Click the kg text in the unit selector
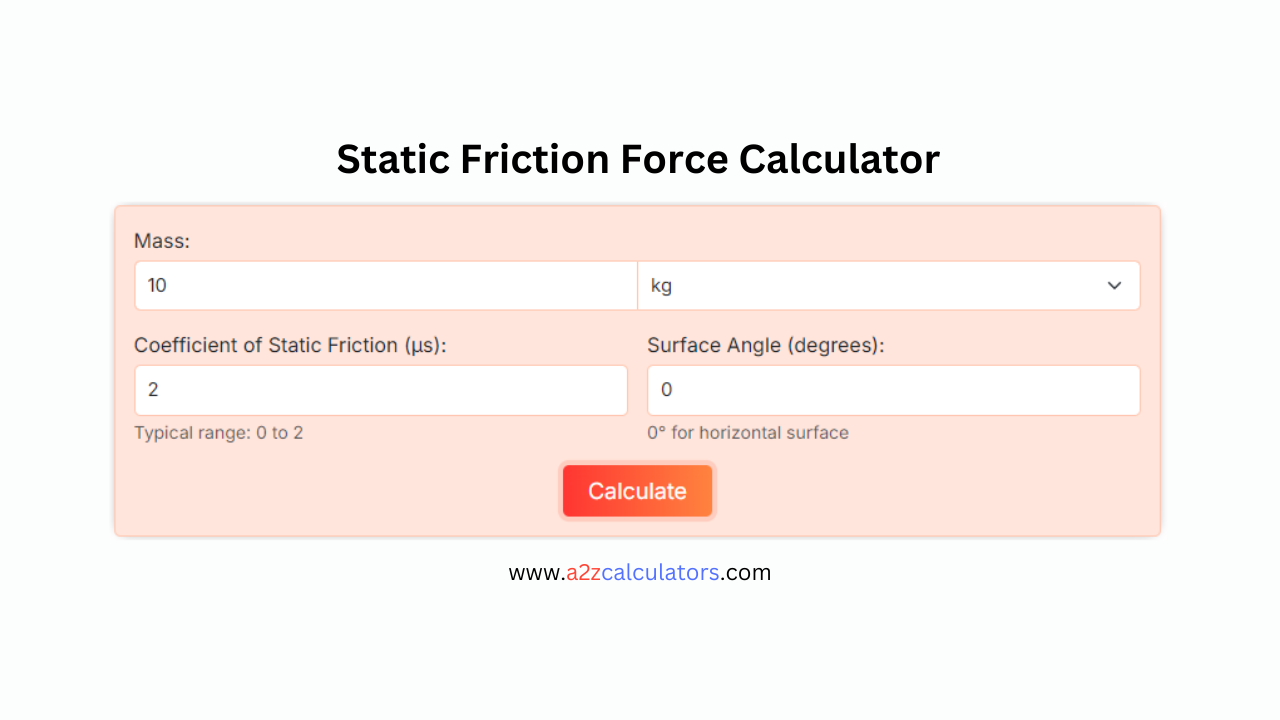The height and width of the screenshot is (720, 1280). [x=661, y=285]
